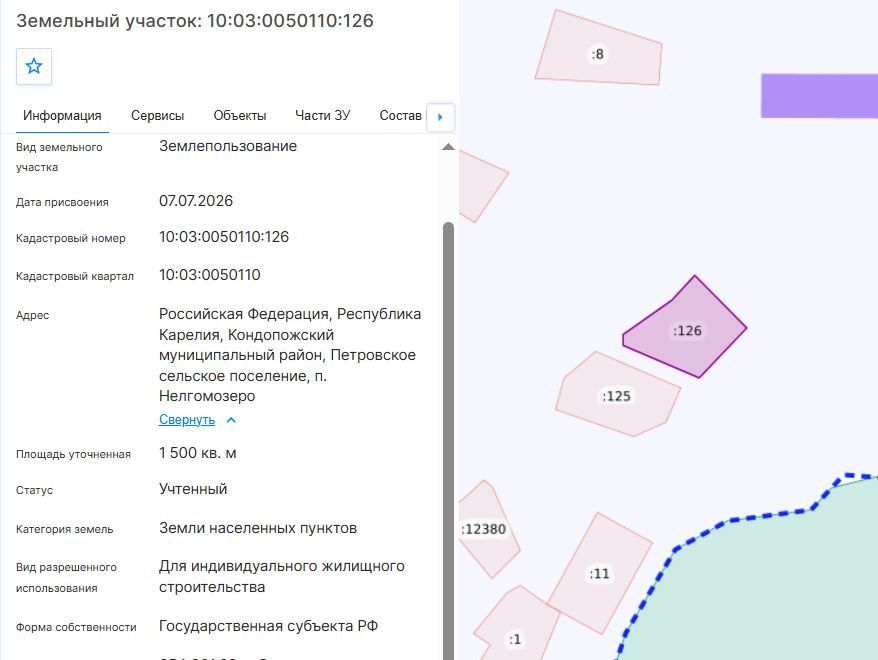
Task: Add parcel to favorites with star icon
Action: (x=34, y=67)
